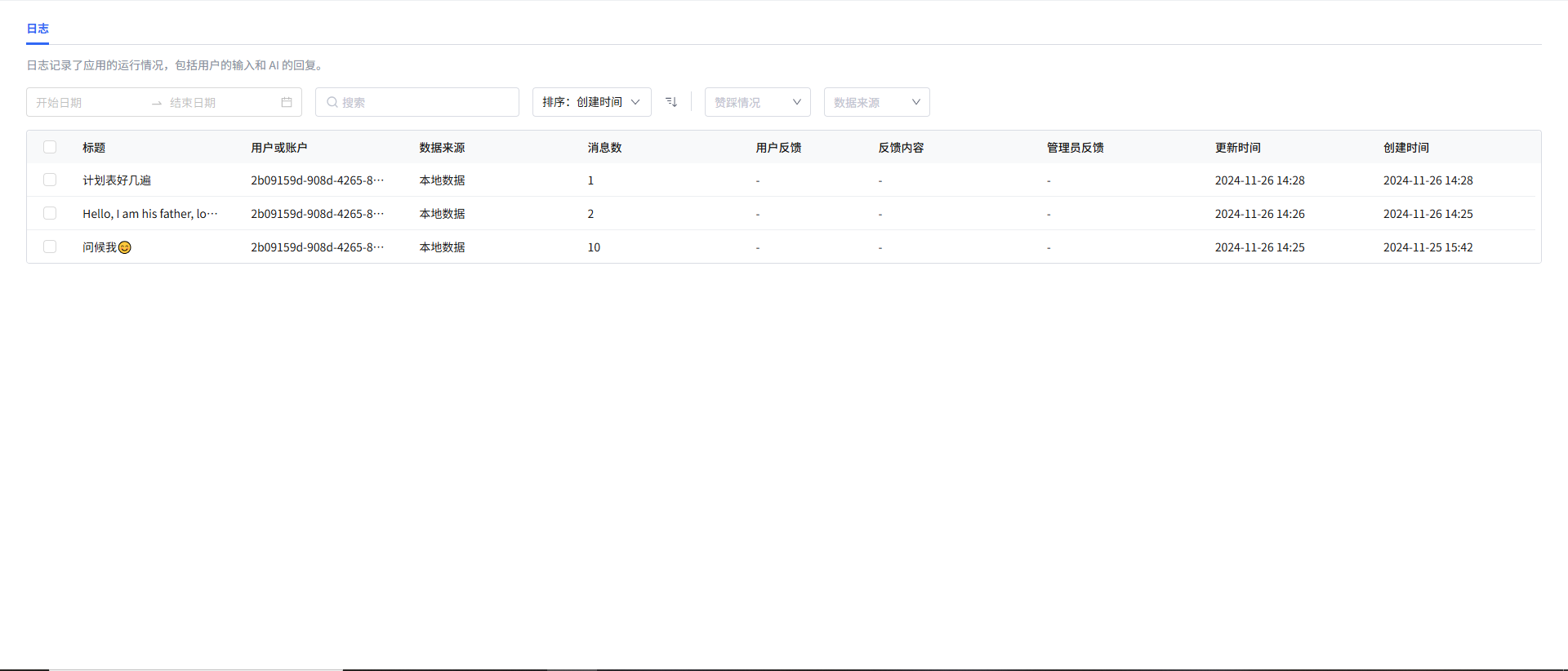Image resolution: width=1568 pixels, height=671 pixels.
Task: Click the 结束日期 date field
Action: pyautogui.click(x=220, y=103)
